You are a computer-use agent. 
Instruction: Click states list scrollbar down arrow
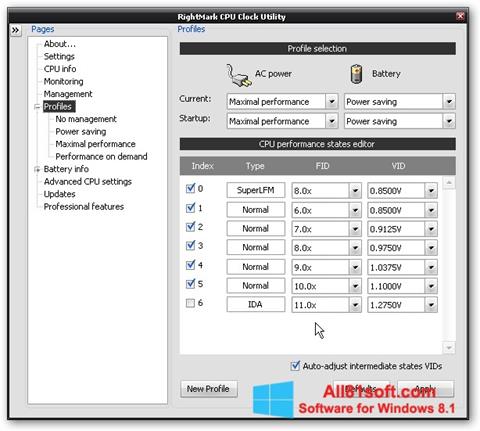pos(449,348)
